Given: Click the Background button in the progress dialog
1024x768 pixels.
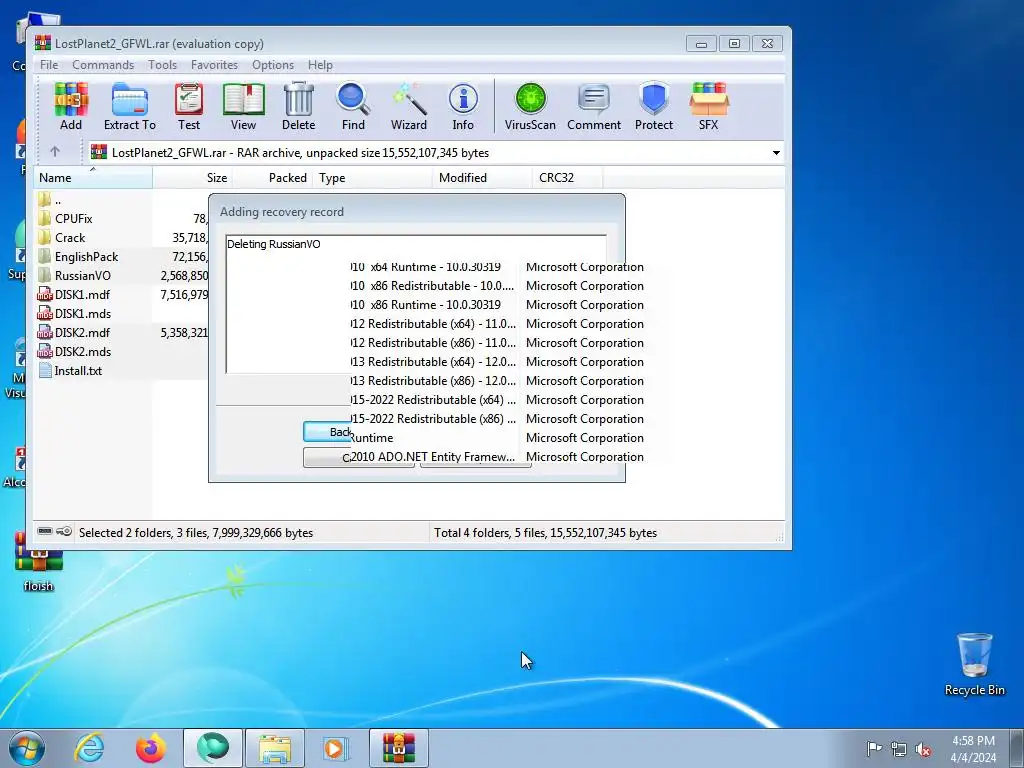Looking at the screenshot, I should pos(327,432).
